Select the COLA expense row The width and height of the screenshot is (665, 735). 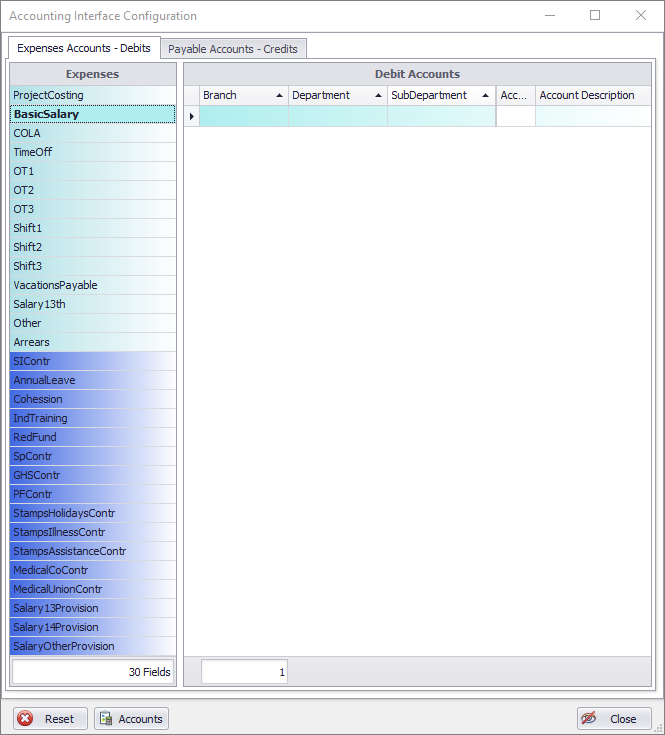click(x=93, y=133)
